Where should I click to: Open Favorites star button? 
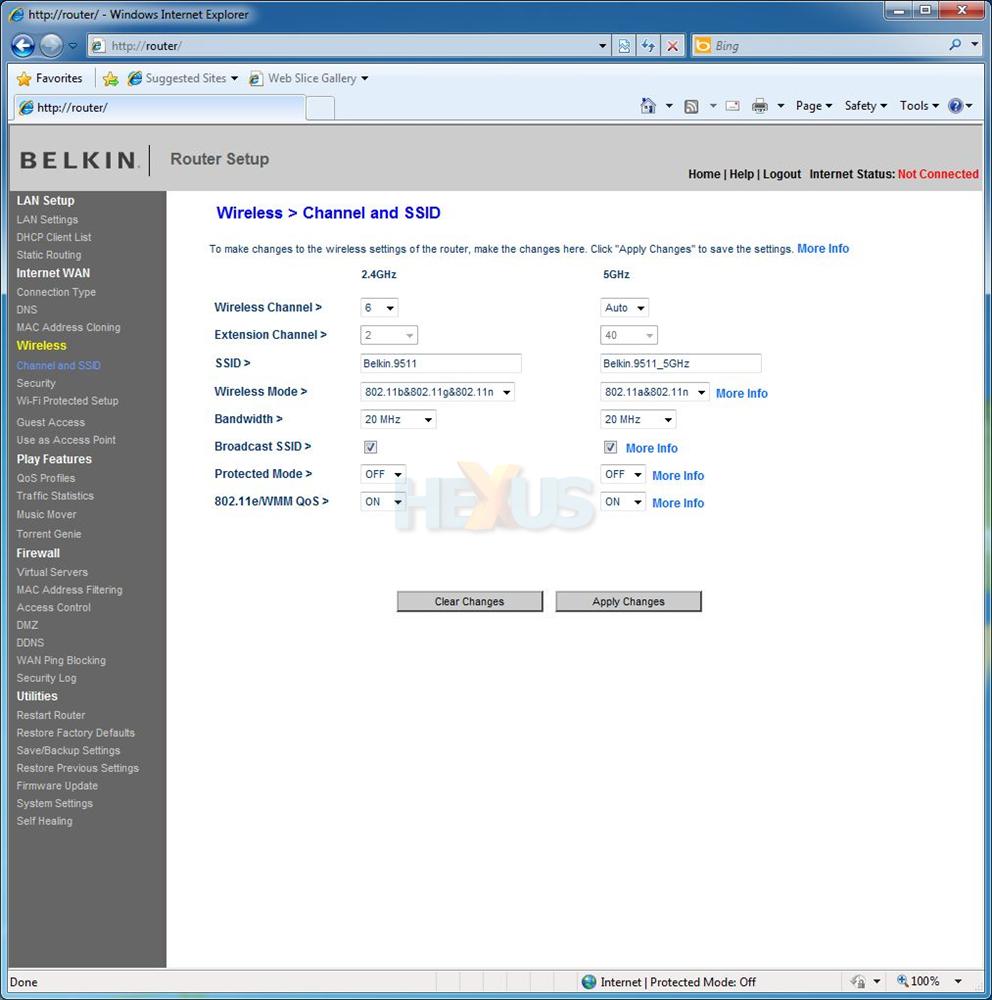50,78
